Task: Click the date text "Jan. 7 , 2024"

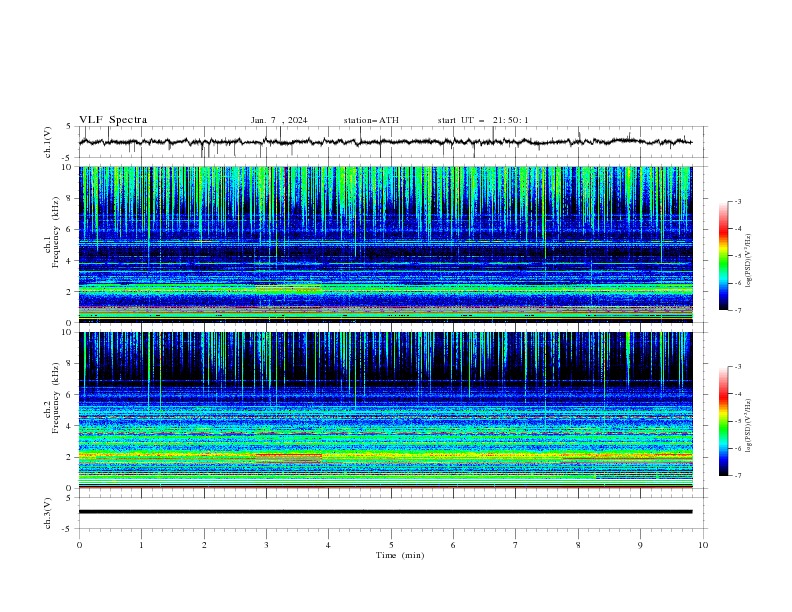Action: 279,120
